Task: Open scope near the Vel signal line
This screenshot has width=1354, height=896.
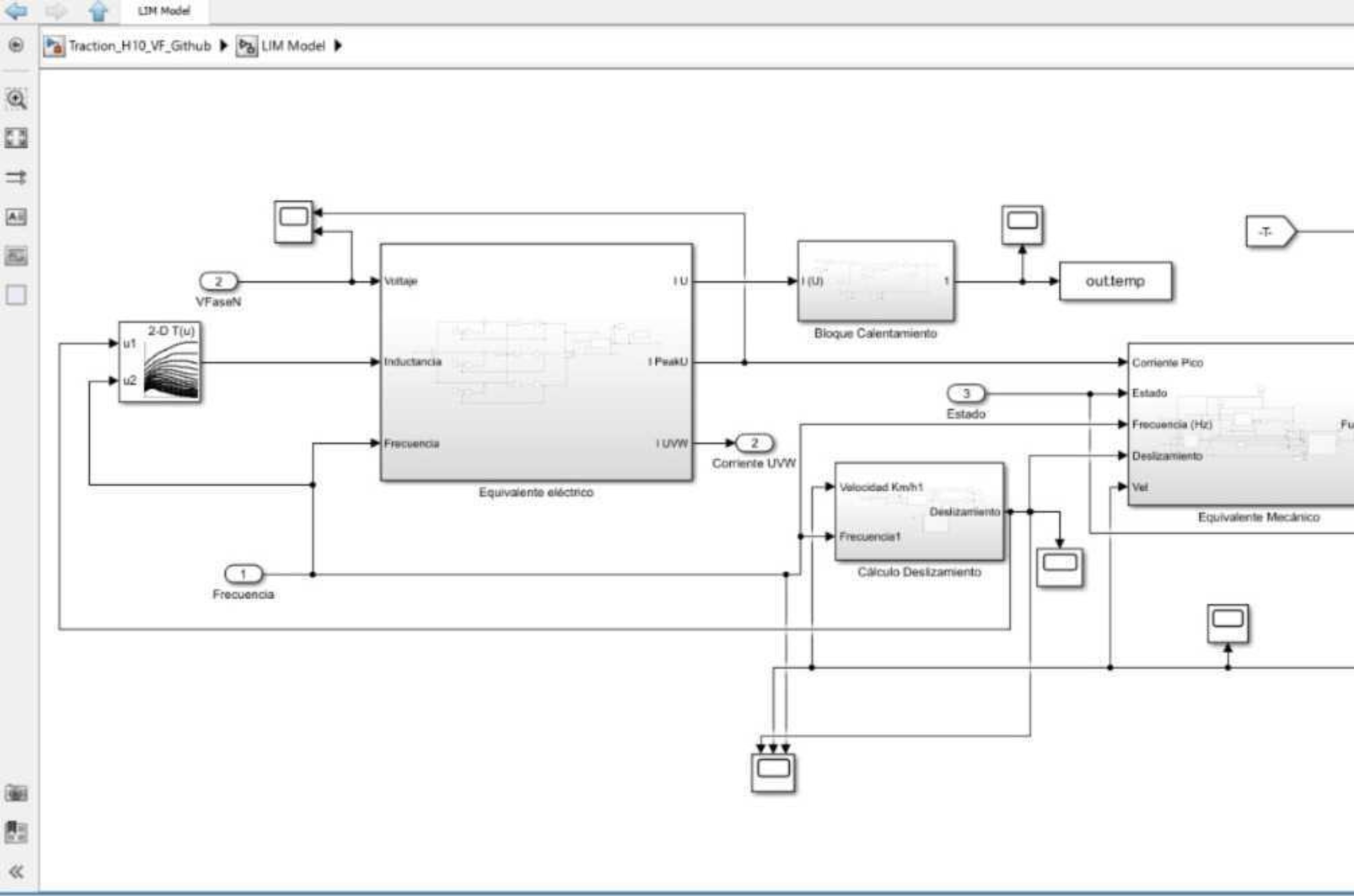Action: (x=1228, y=624)
